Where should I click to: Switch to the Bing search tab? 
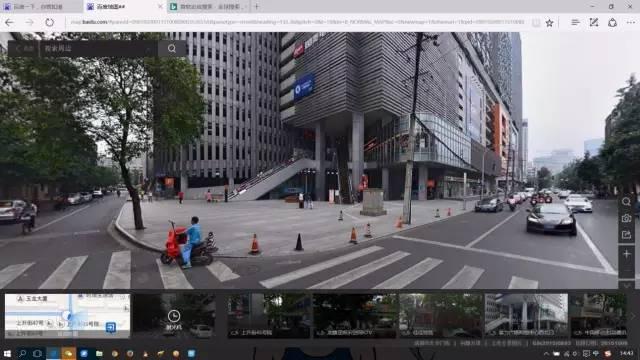point(207,7)
